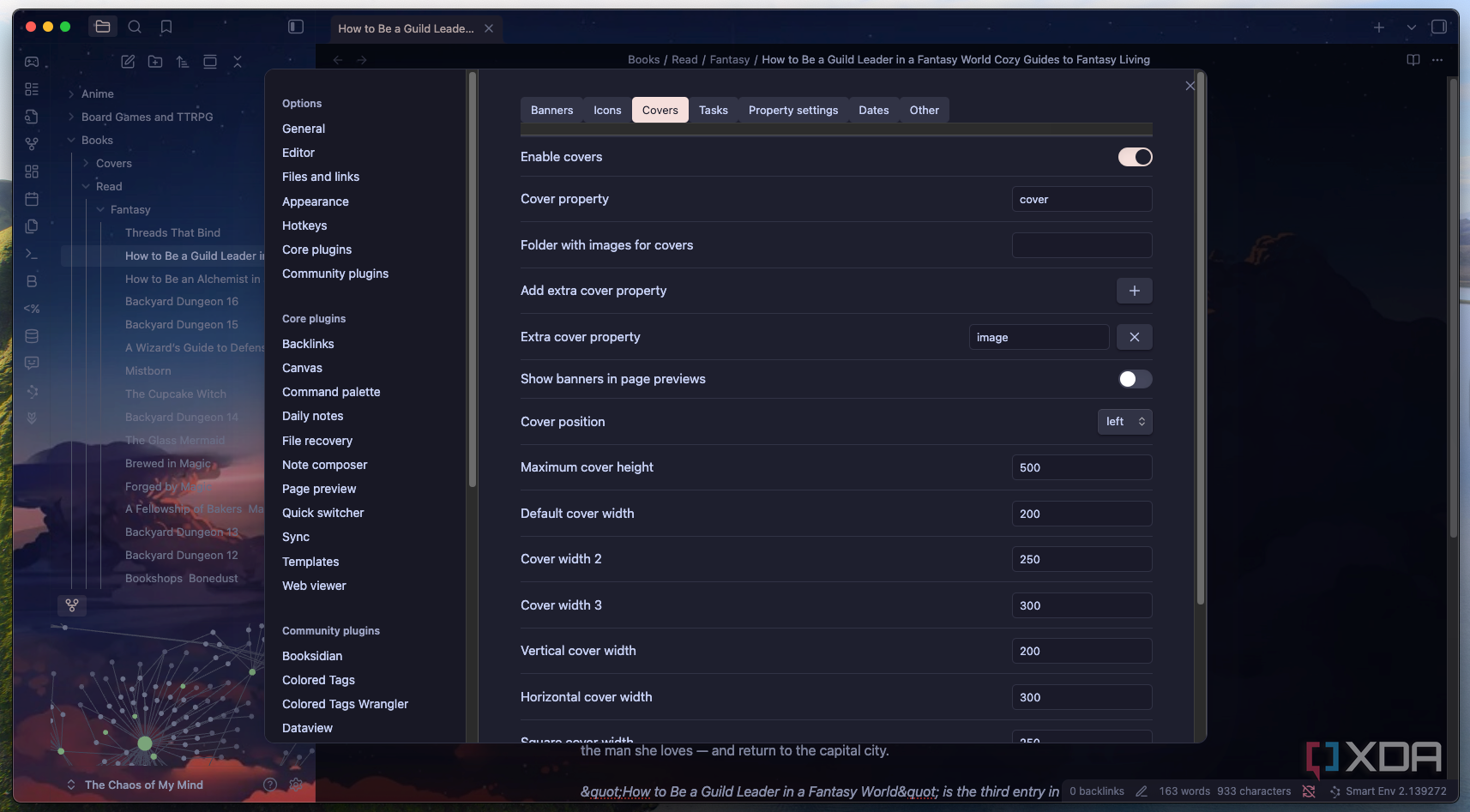Open the help question mark icon

coord(270,785)
